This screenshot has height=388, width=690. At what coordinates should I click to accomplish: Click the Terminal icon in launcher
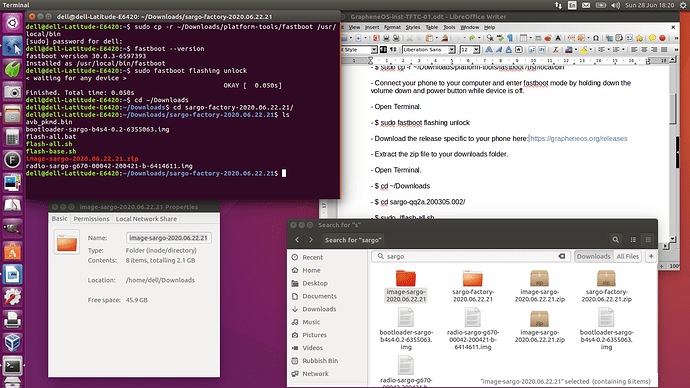[12, 366]
